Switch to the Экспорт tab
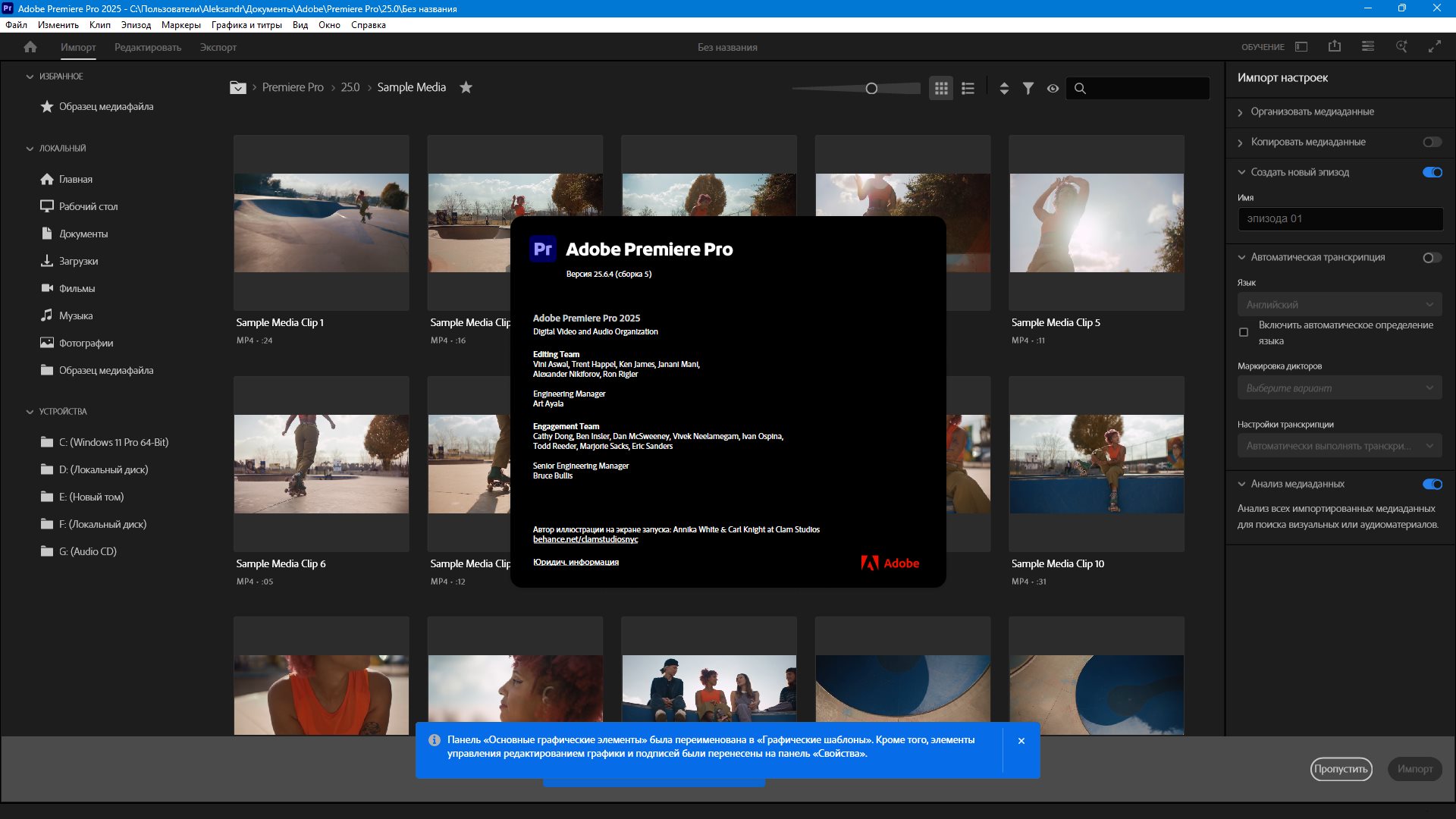The width and height of the screenshot is (1456, 819). [x=218, y=47]
